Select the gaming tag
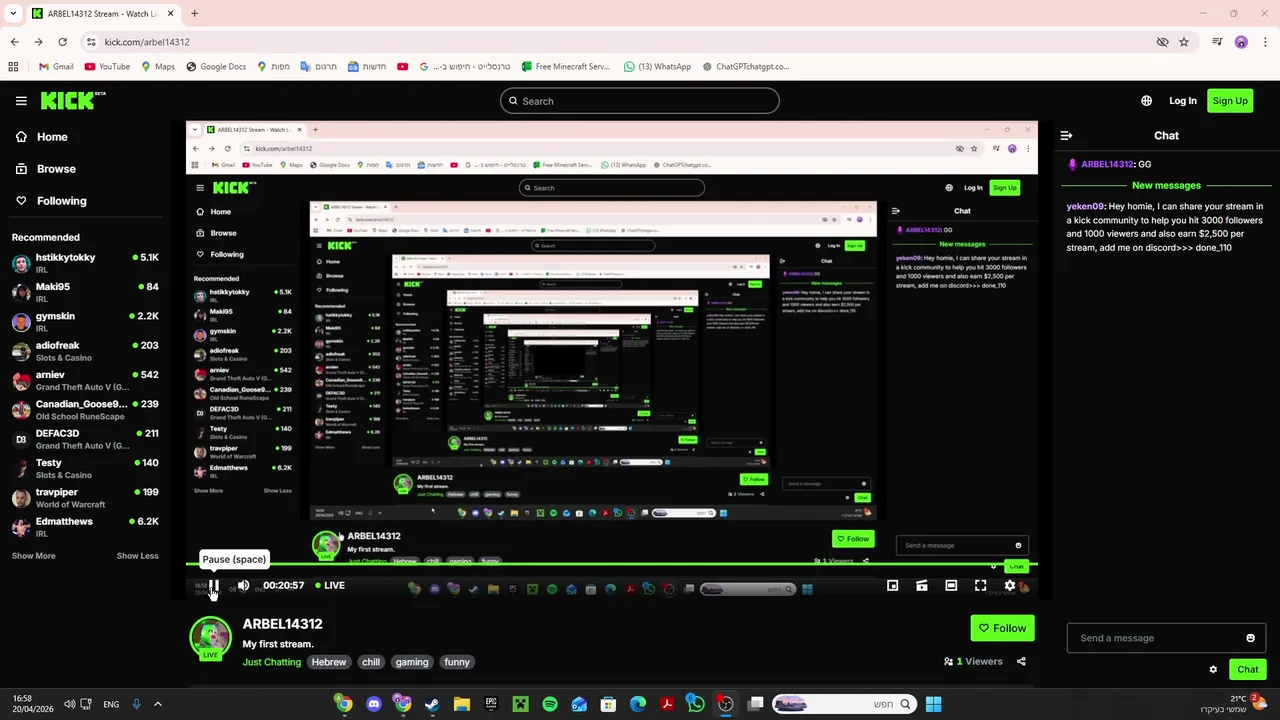Image resolution: width=1280 pixels, height=720 pixels. 411,662
